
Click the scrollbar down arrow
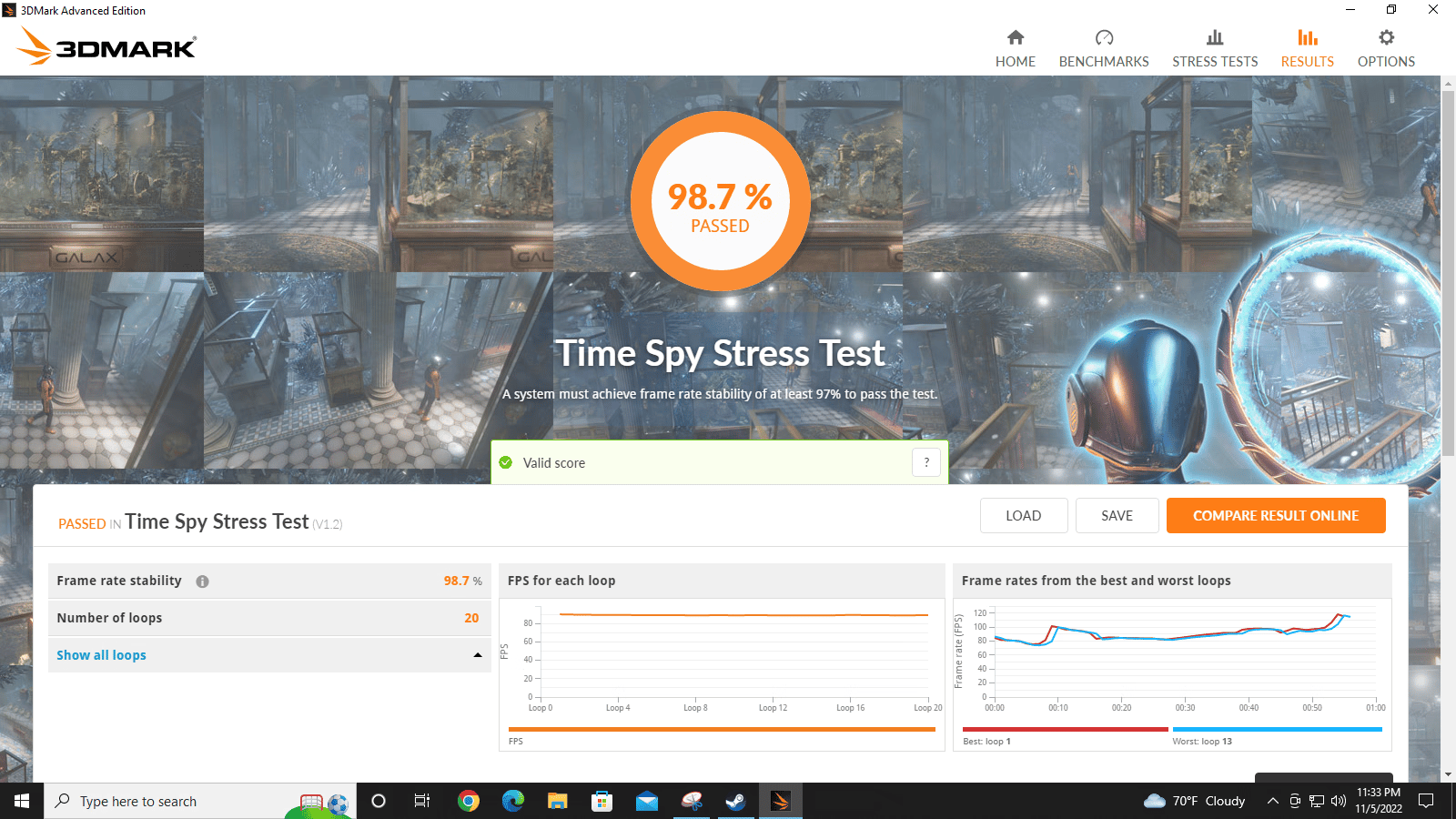[x=1448, y=774]
